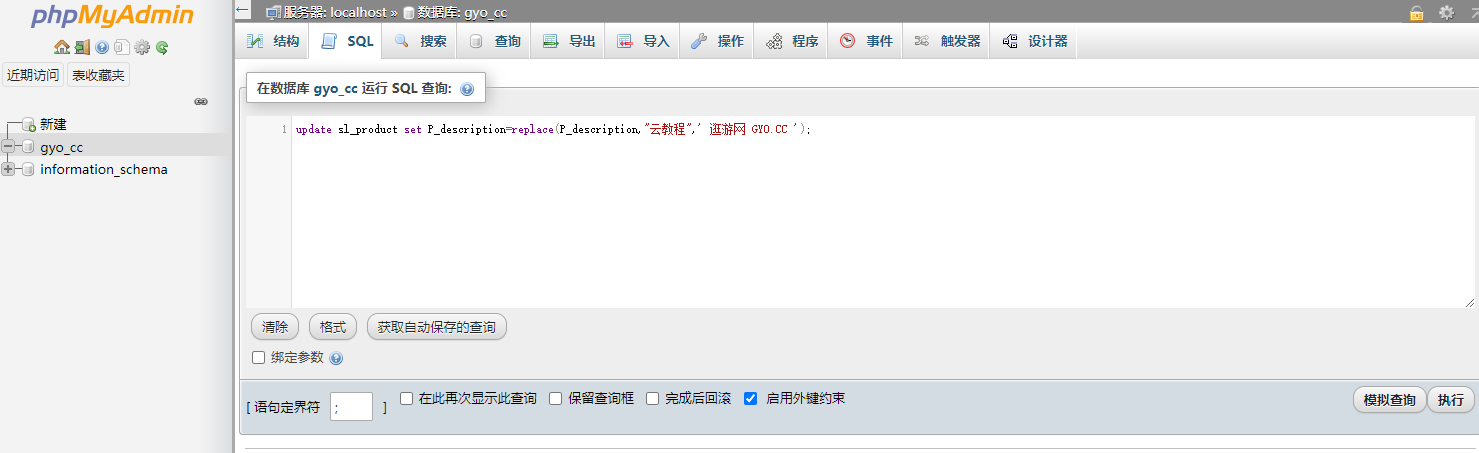Click the navigation panel settings gear icon
The image size is (1479, 453).
pos(142,47)
